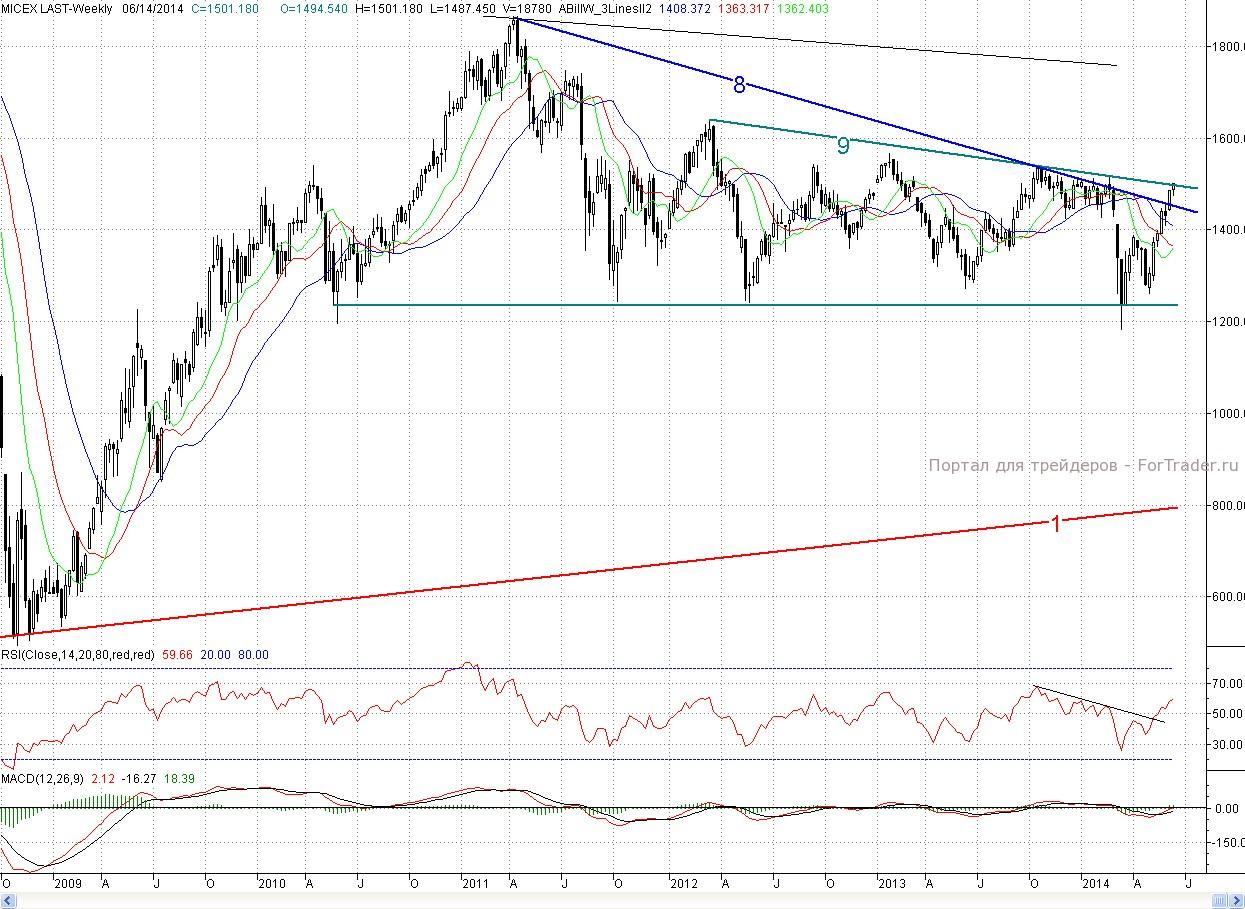The height and width of the screenshot is (909, 1245).
Task: Click the 2013 year marker on time axis
Action: (891, 884)
